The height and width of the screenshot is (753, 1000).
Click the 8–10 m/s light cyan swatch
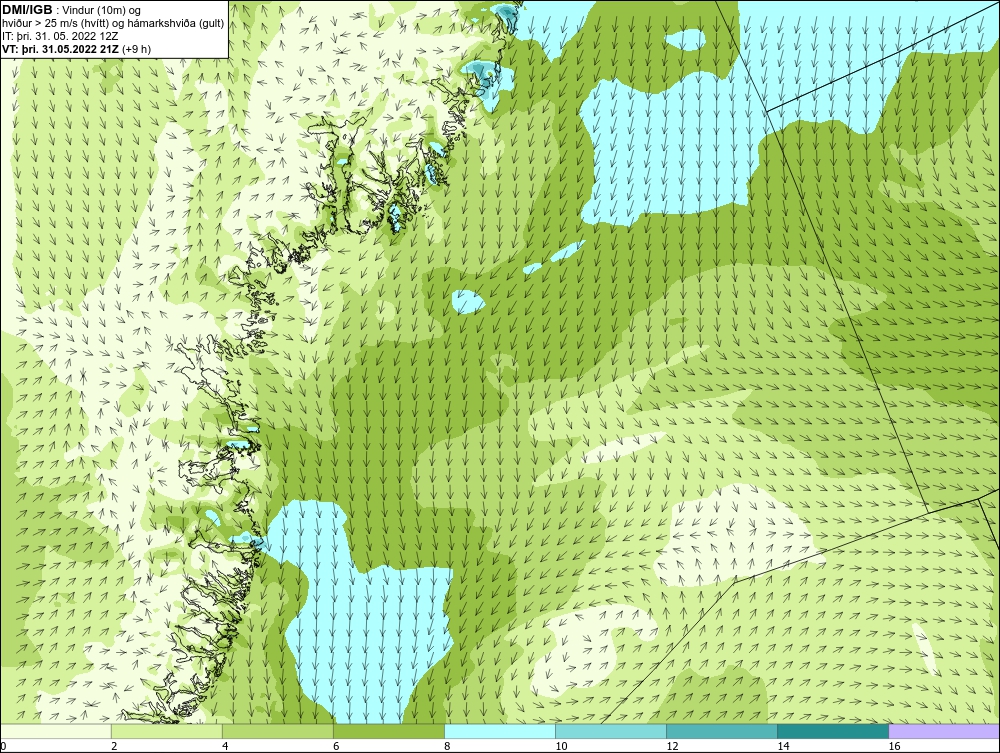500,731
